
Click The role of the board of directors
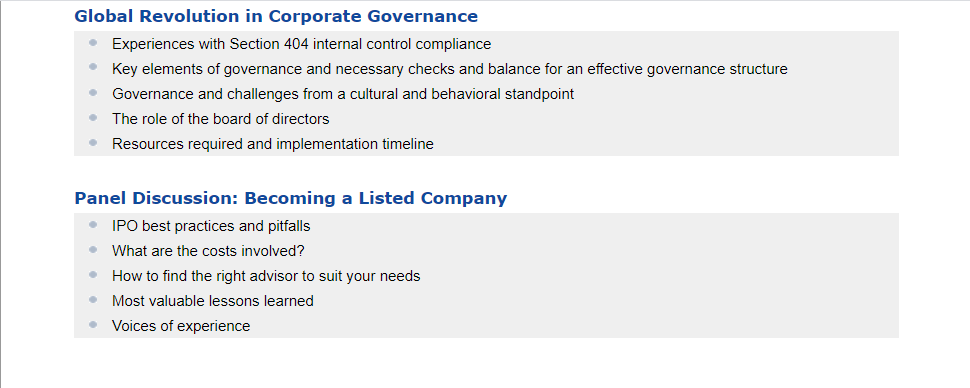tap(221, 119)
